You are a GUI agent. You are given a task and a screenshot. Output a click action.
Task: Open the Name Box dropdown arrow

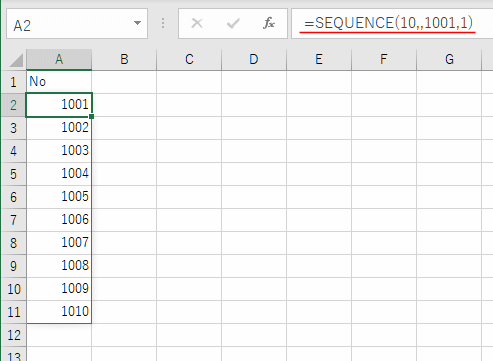pos(137,23)
